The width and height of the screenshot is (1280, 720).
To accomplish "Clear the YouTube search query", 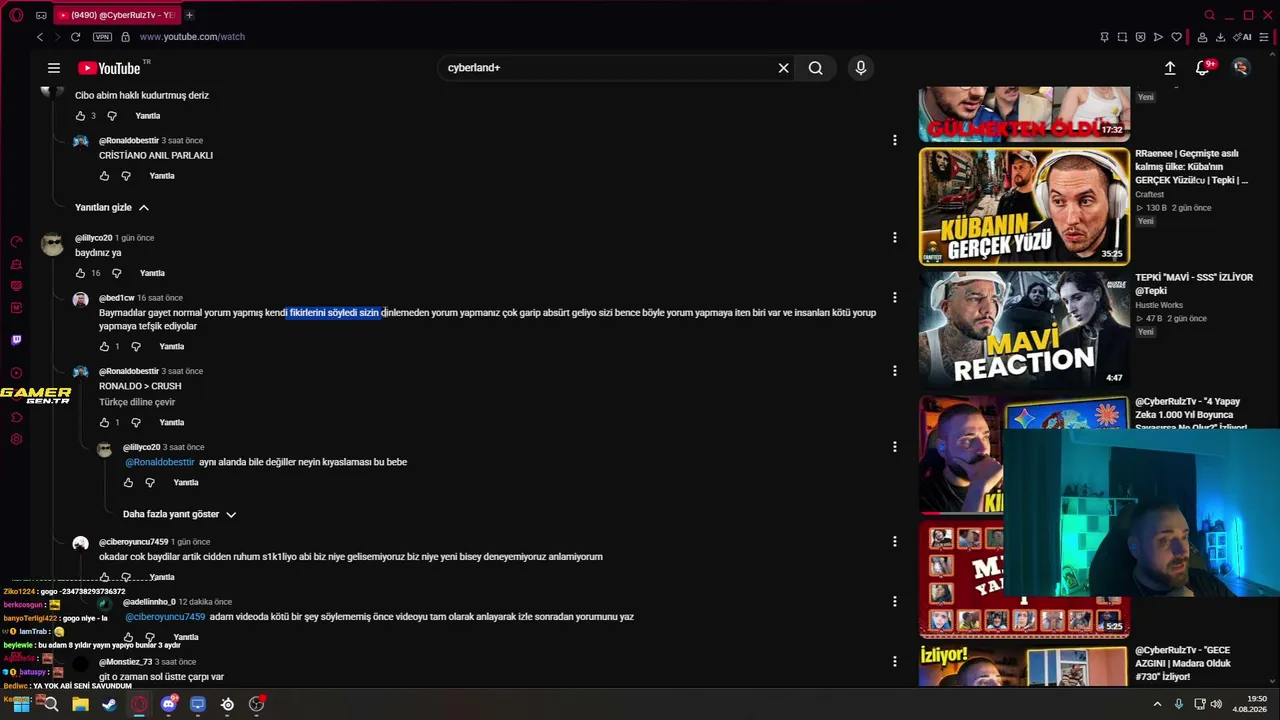I will point(784,68).
